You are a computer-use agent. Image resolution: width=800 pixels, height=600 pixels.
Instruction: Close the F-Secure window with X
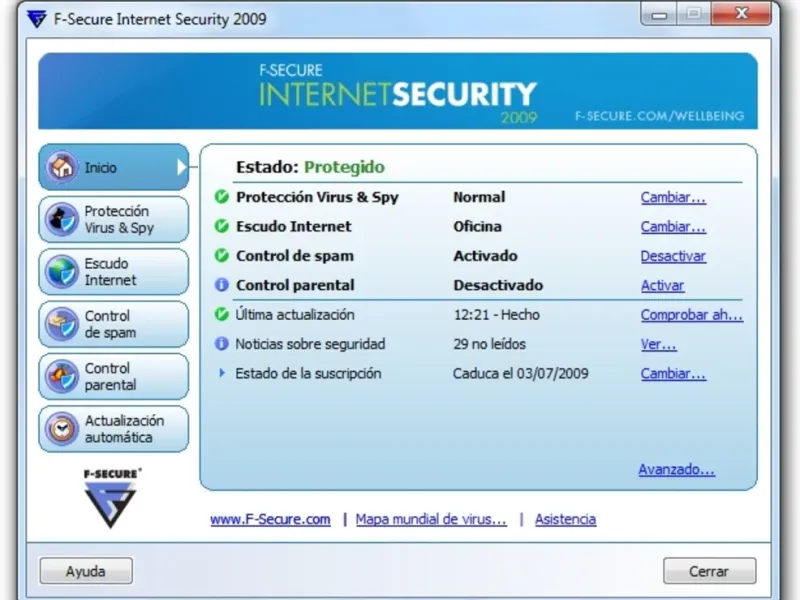741,14
